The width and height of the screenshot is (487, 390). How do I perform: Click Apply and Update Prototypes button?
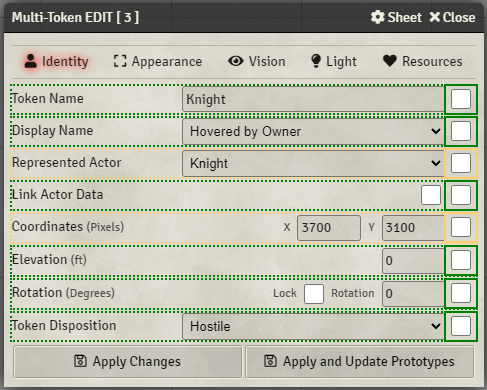[360, 362]
